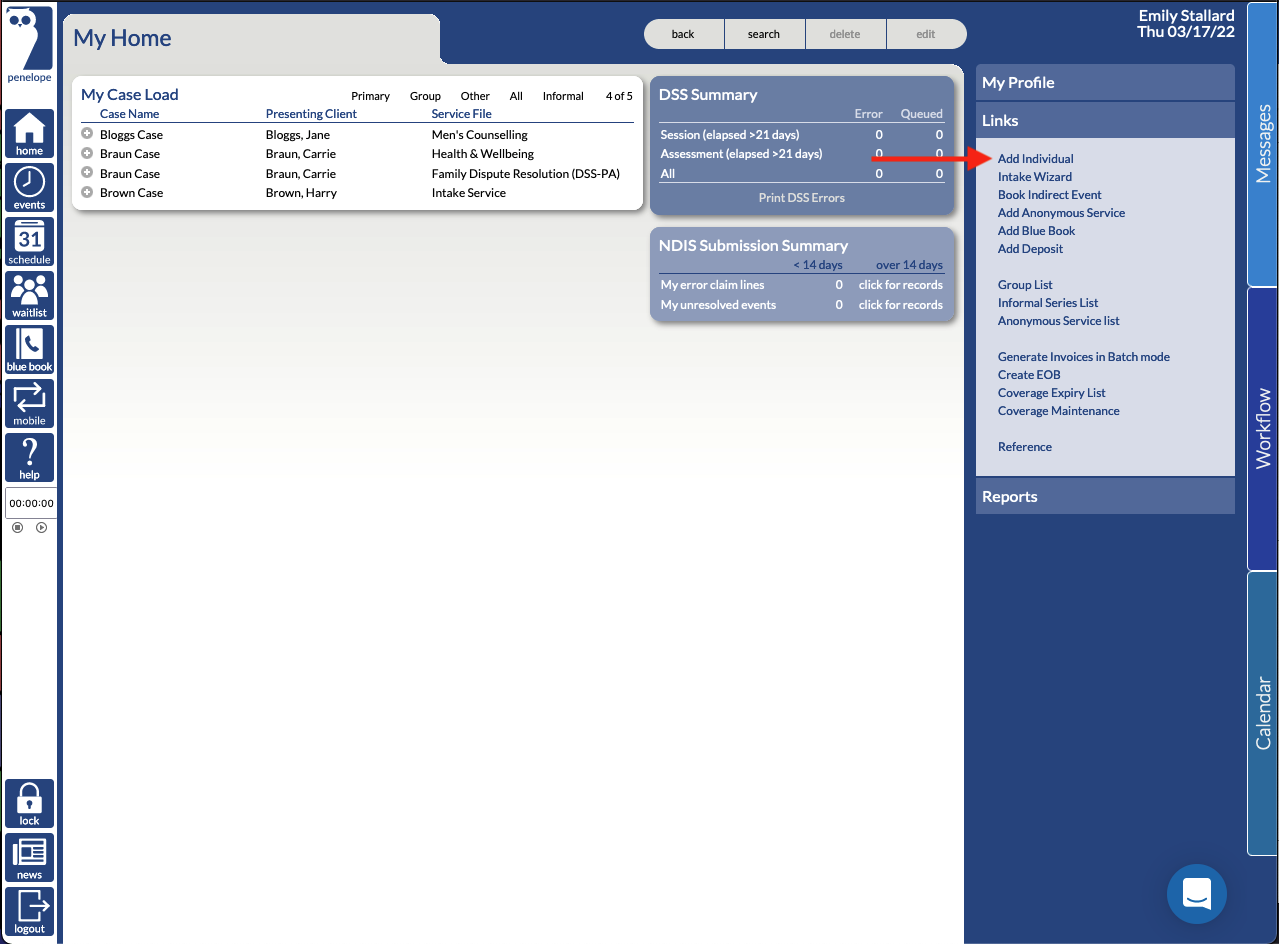Viewport: 1279px width, 944px height.
Task: Open the Workflow side tab
Action: click(x=1263, y=428)
